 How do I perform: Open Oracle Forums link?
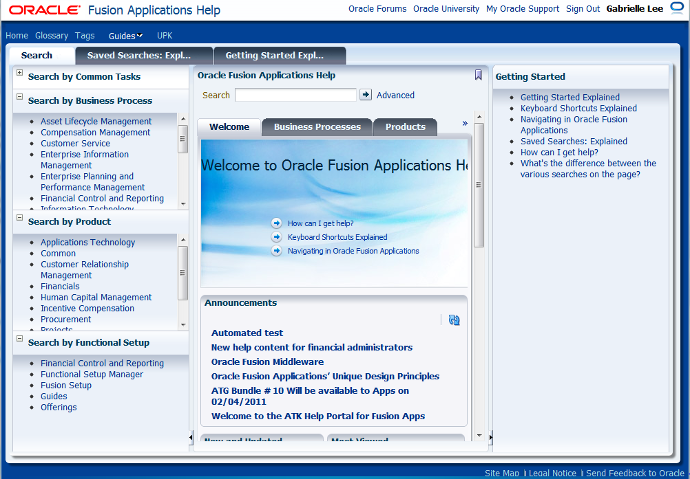pyautogui.click(x=377, y=9)
